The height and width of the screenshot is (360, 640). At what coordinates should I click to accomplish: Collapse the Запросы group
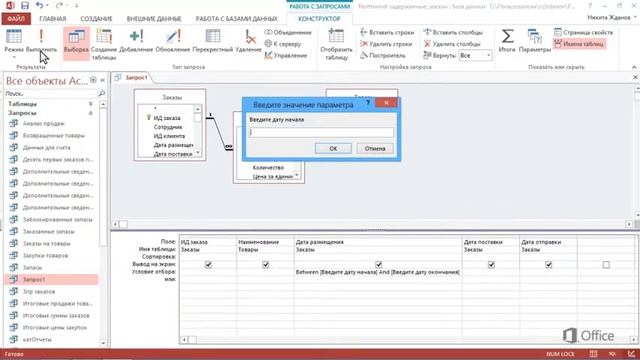pos(91,113)
